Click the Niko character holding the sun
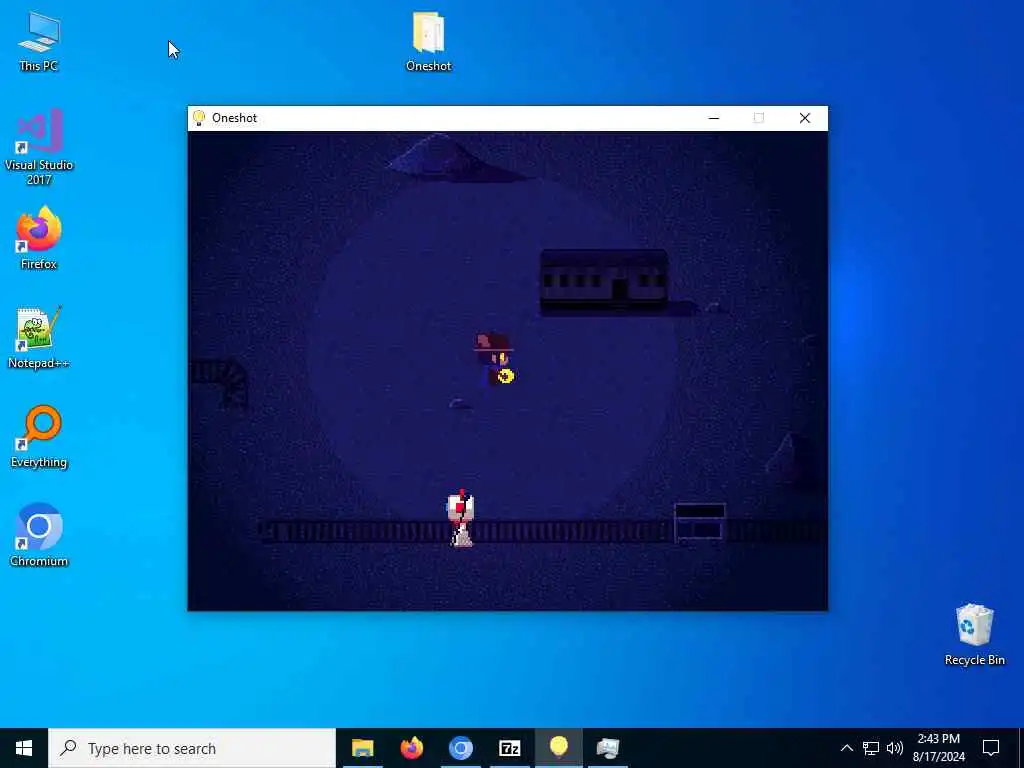1024x768 pixels. point(494,359)
